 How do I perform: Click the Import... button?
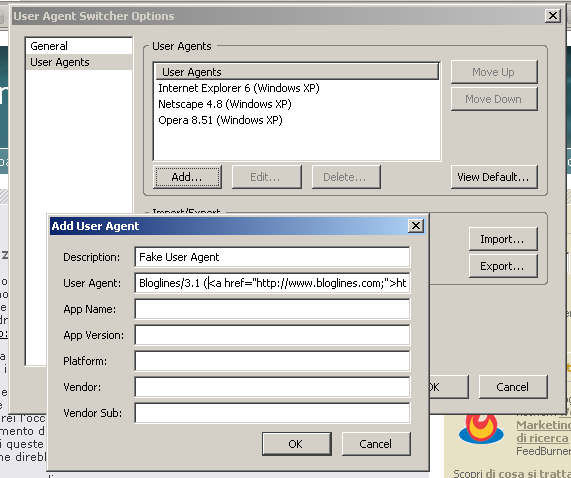tap(503, 239)
